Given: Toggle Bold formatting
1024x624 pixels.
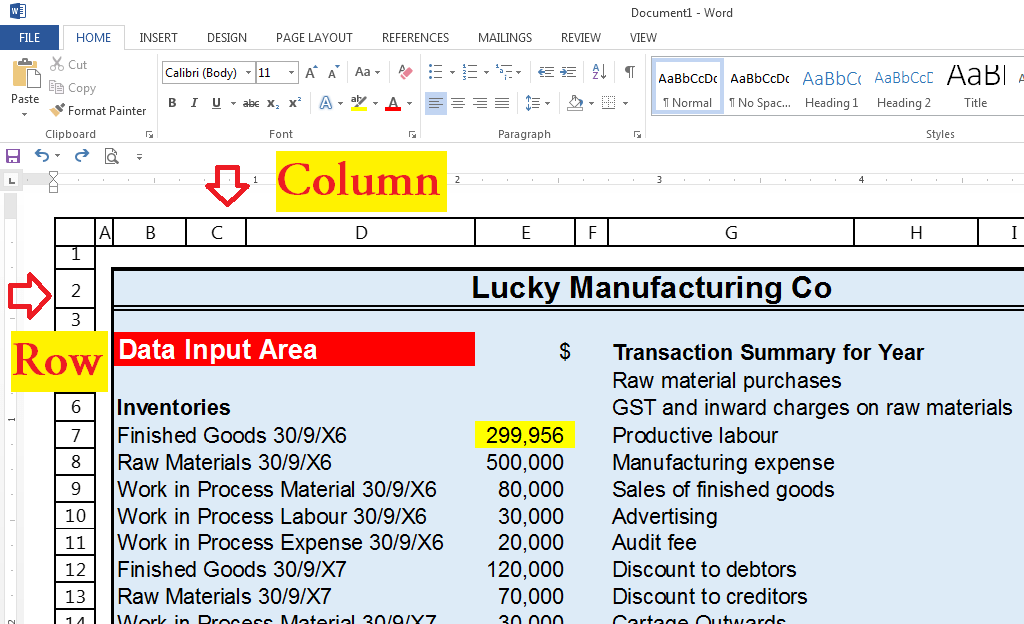Looking at the screenshot, I should click(x=172, y=103).
